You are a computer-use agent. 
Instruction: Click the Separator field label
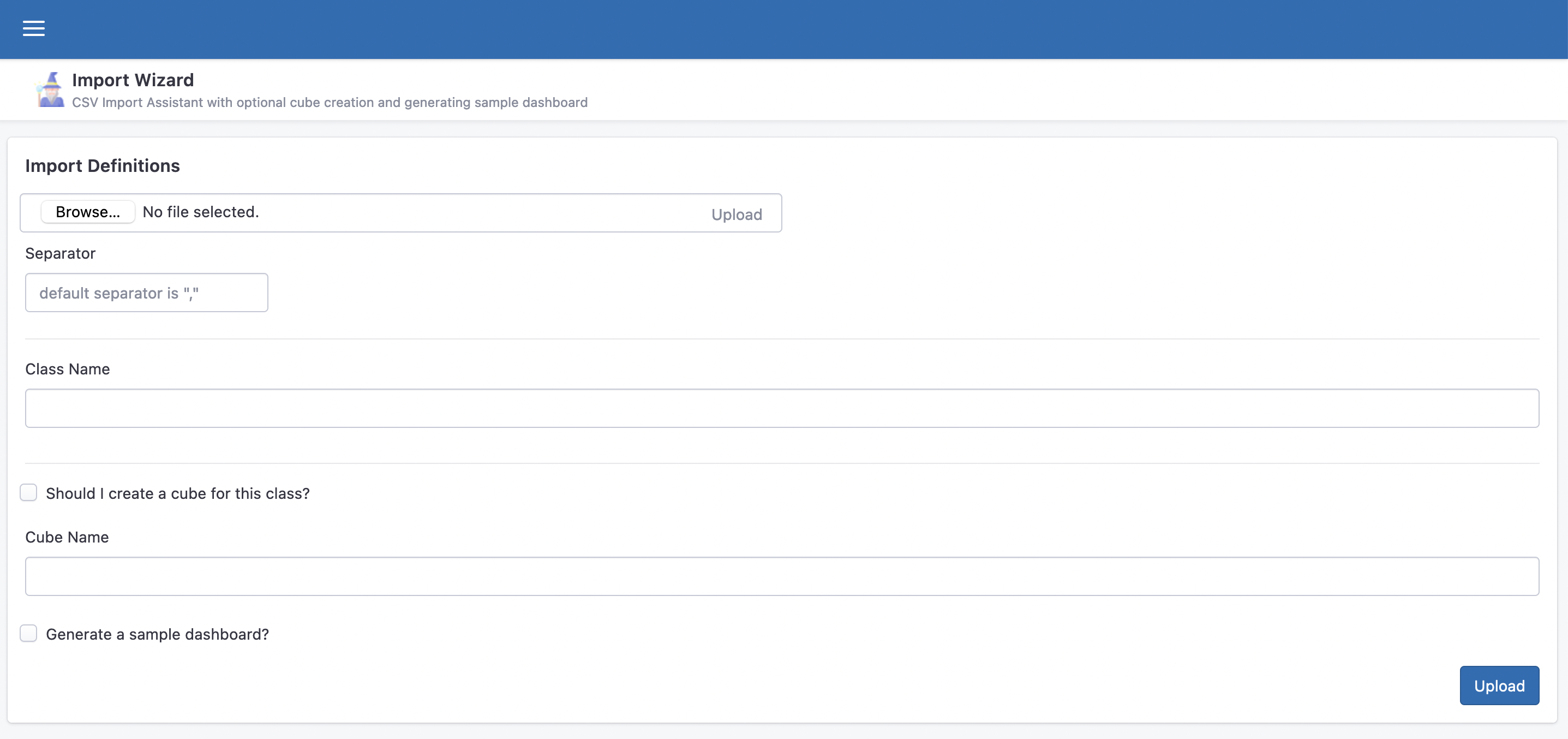pos(60,253)
